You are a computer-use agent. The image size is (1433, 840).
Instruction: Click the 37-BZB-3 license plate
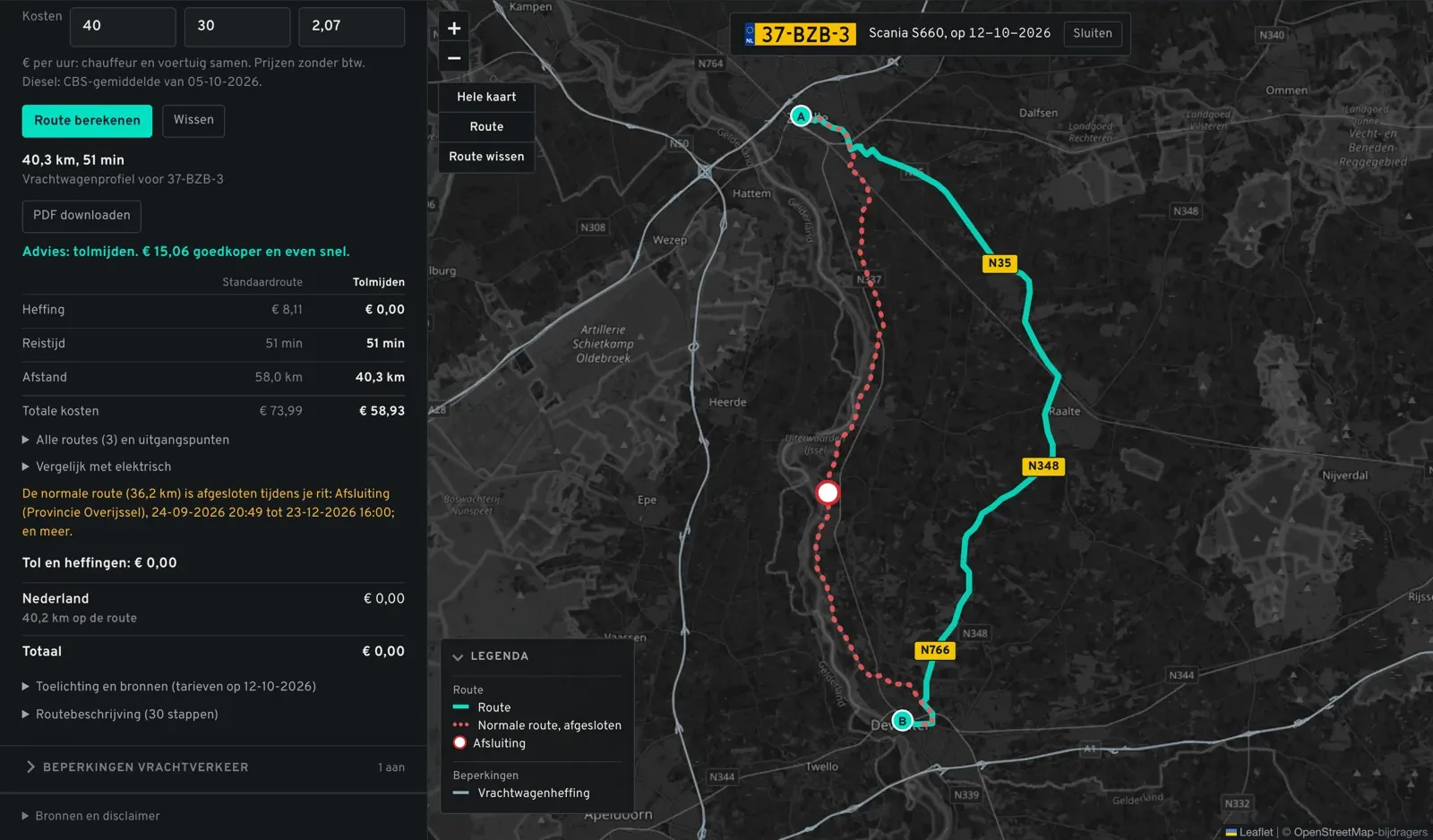tap(801, 34)
